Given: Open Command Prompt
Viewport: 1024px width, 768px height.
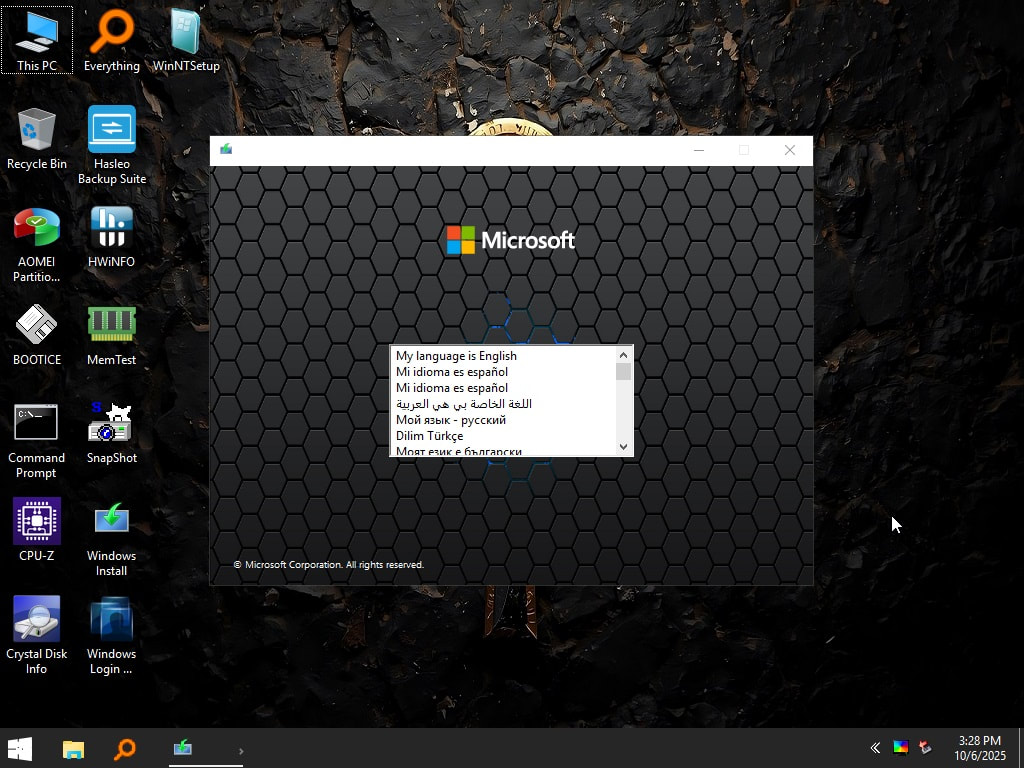Looking at the screenshot, I should [37, 422].
